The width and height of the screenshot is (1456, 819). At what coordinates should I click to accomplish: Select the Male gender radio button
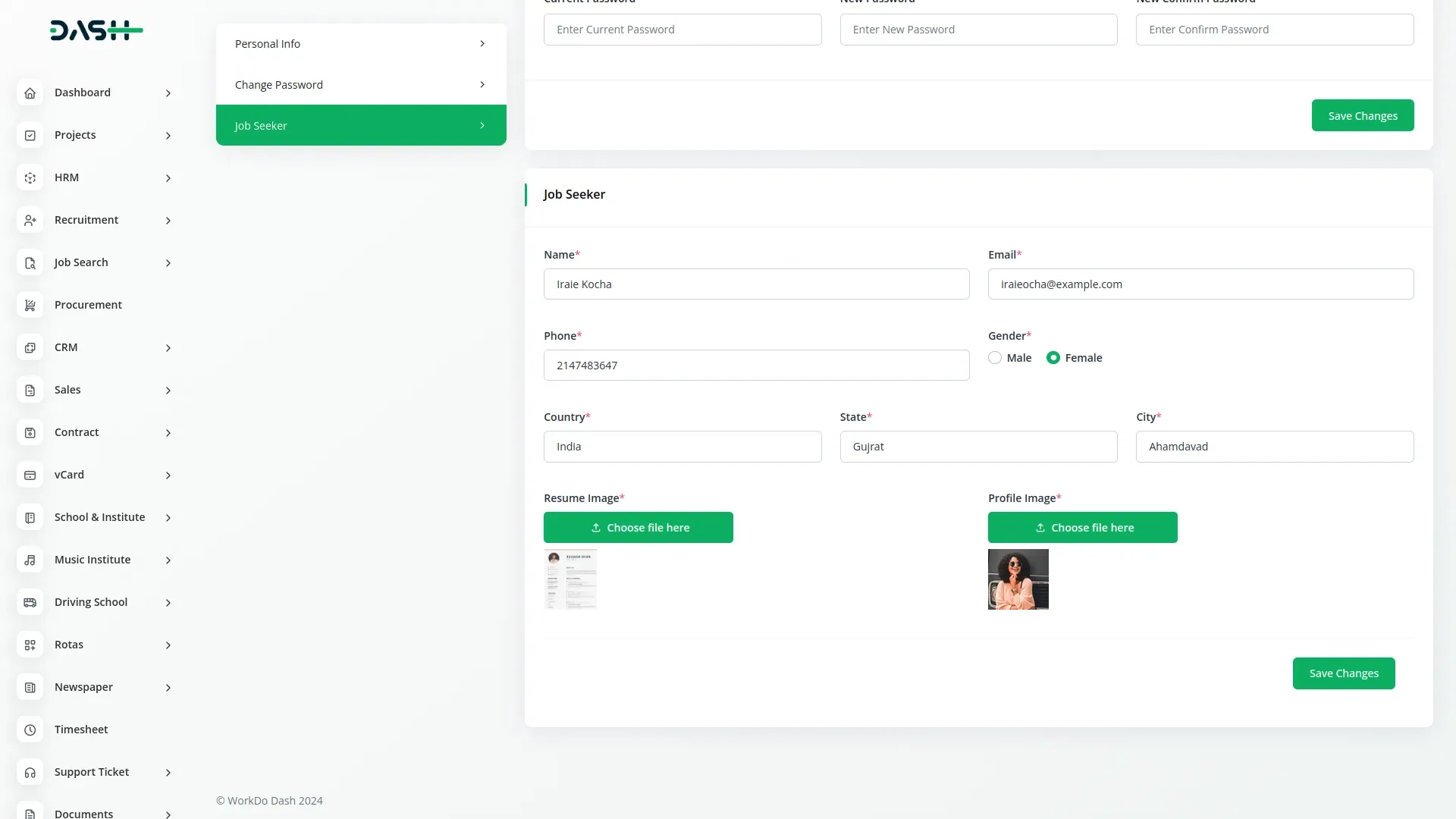[x=995, y=358]
